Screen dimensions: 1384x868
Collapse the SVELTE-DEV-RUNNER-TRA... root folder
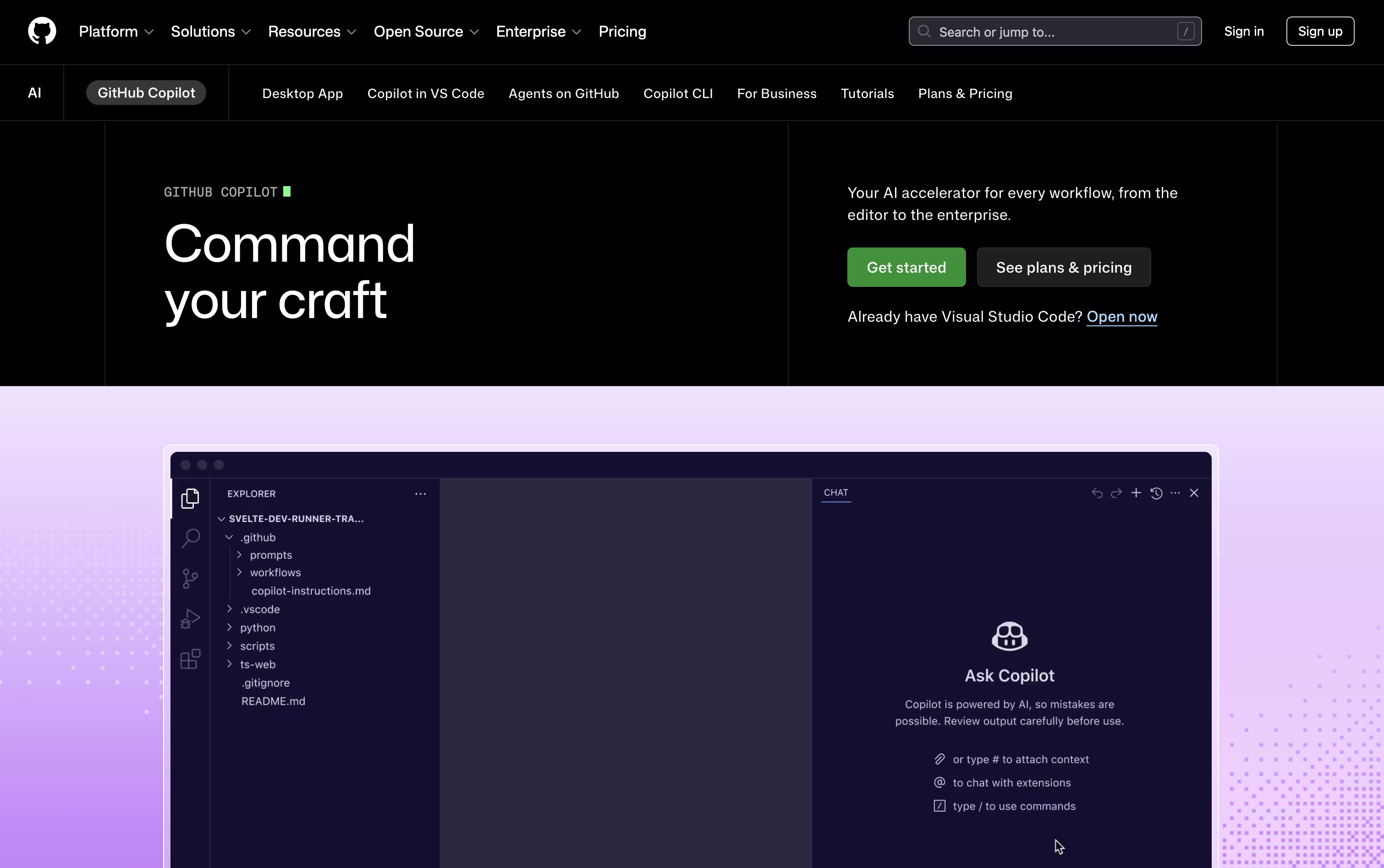[291, 518]
